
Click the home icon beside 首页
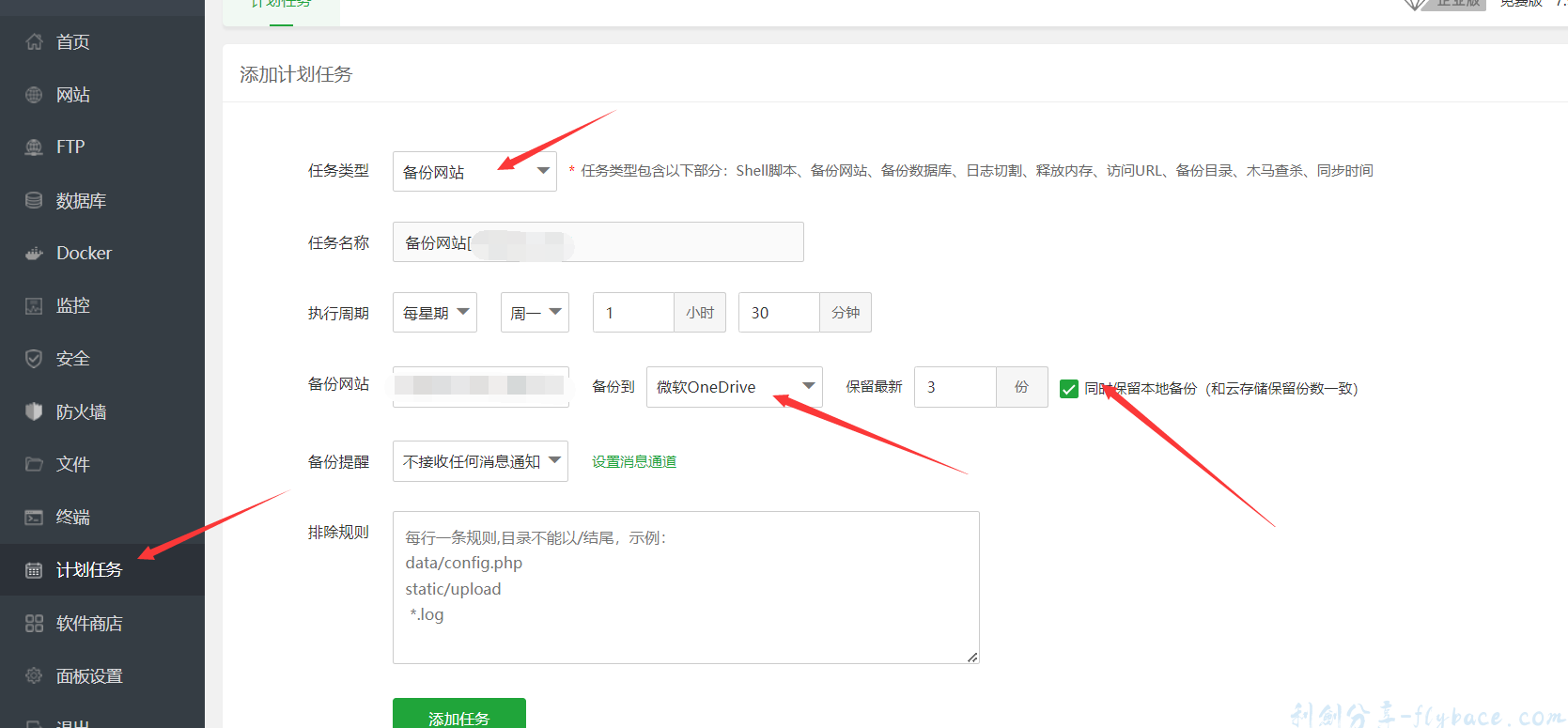34,41
